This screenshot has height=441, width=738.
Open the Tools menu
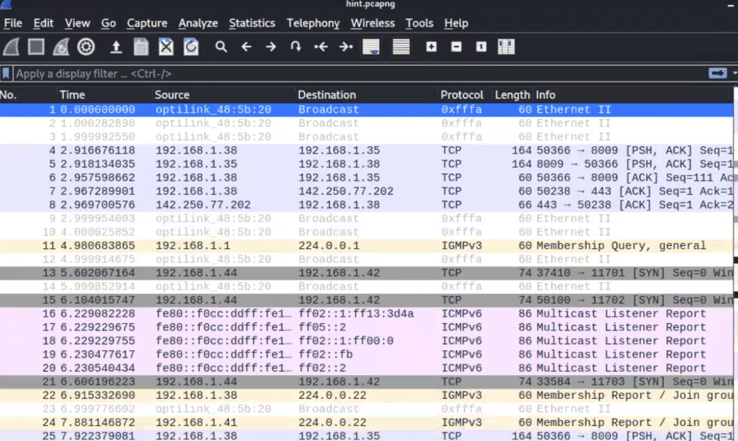click(x=419, y=23)
